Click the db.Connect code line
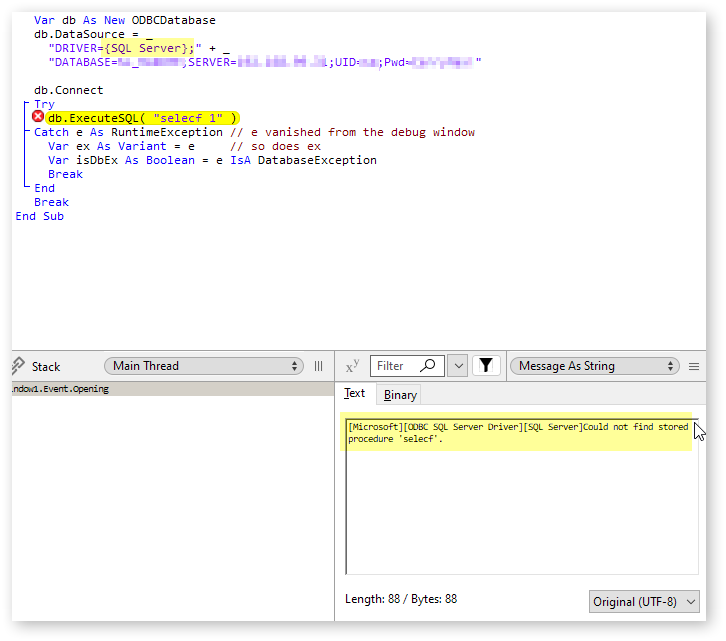This screenshot has height=641, width=726. tap(68, 90)
